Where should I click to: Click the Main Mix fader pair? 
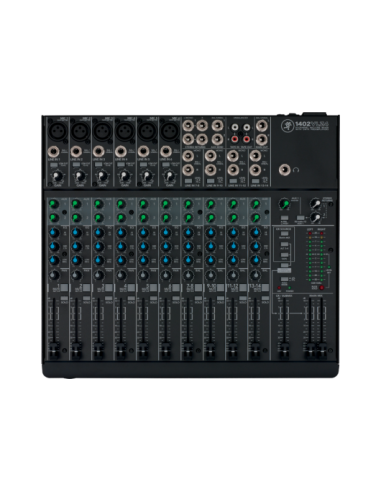click(x=316, y=350)
